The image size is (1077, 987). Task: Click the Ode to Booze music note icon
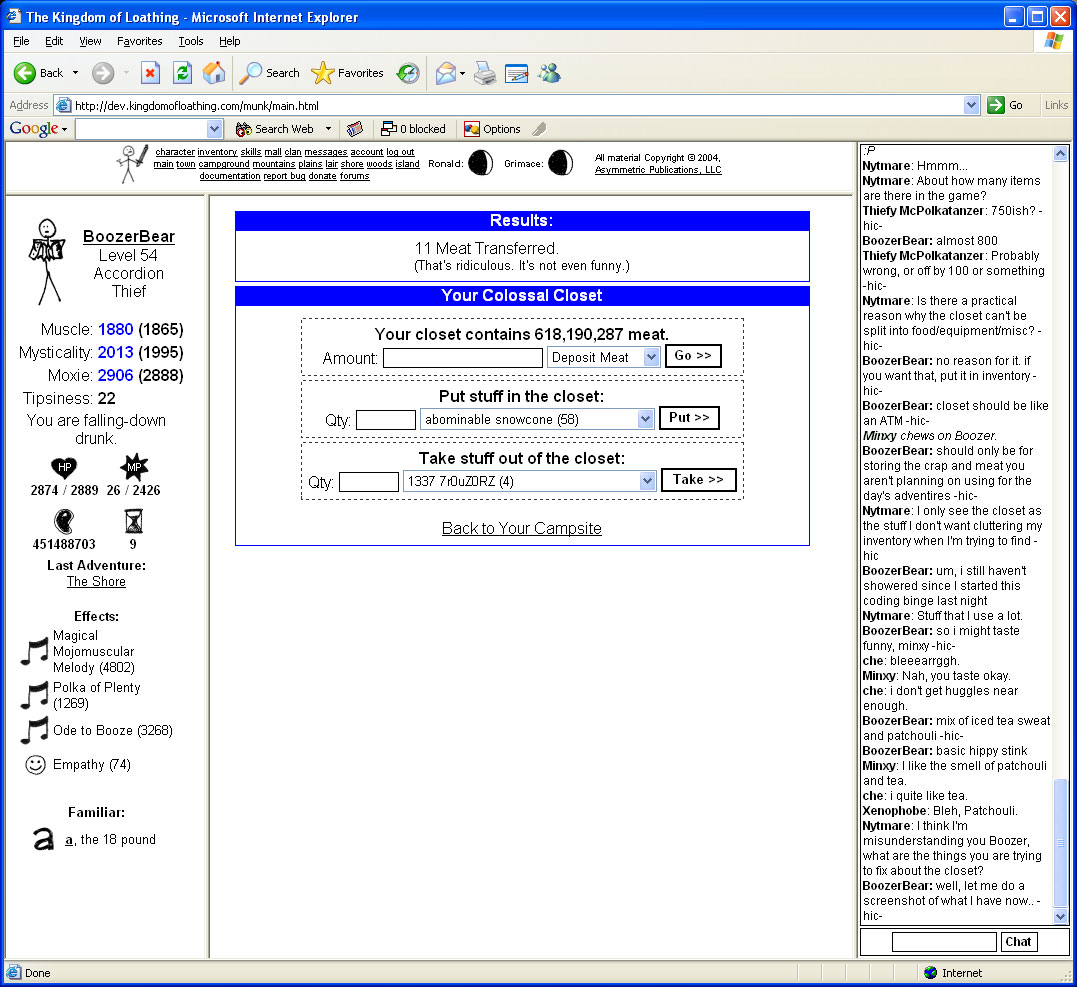[35, 731]
